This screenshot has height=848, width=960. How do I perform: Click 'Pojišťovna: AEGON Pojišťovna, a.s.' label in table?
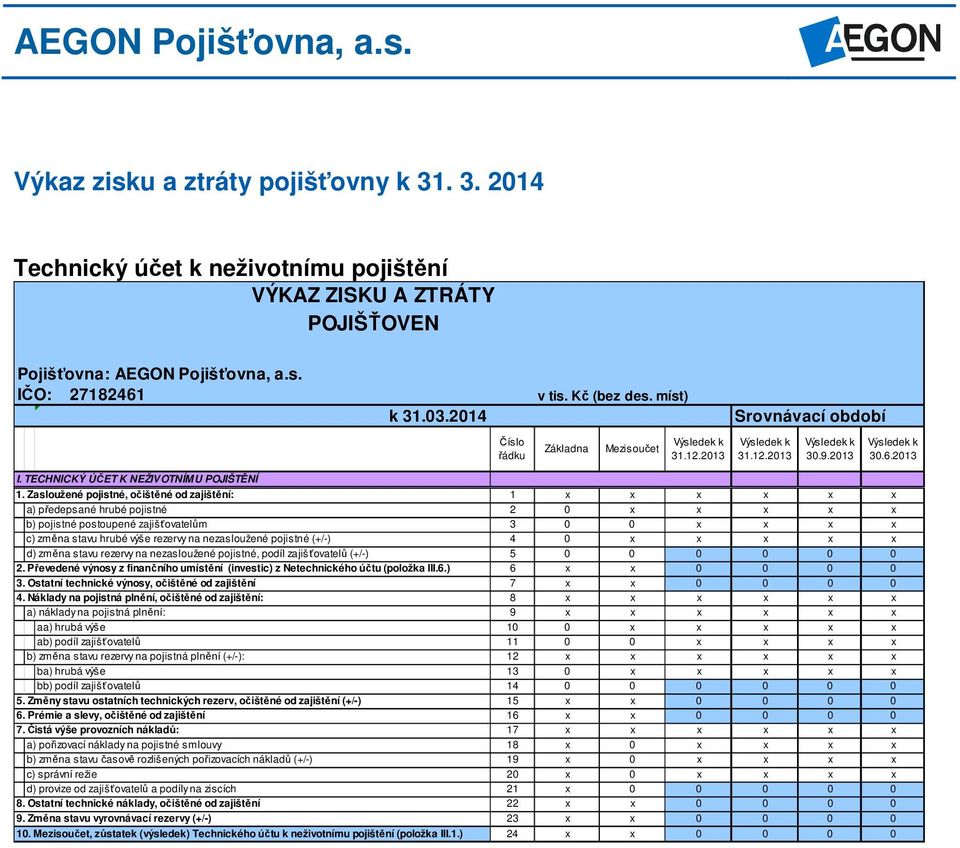tap(160, 374)
